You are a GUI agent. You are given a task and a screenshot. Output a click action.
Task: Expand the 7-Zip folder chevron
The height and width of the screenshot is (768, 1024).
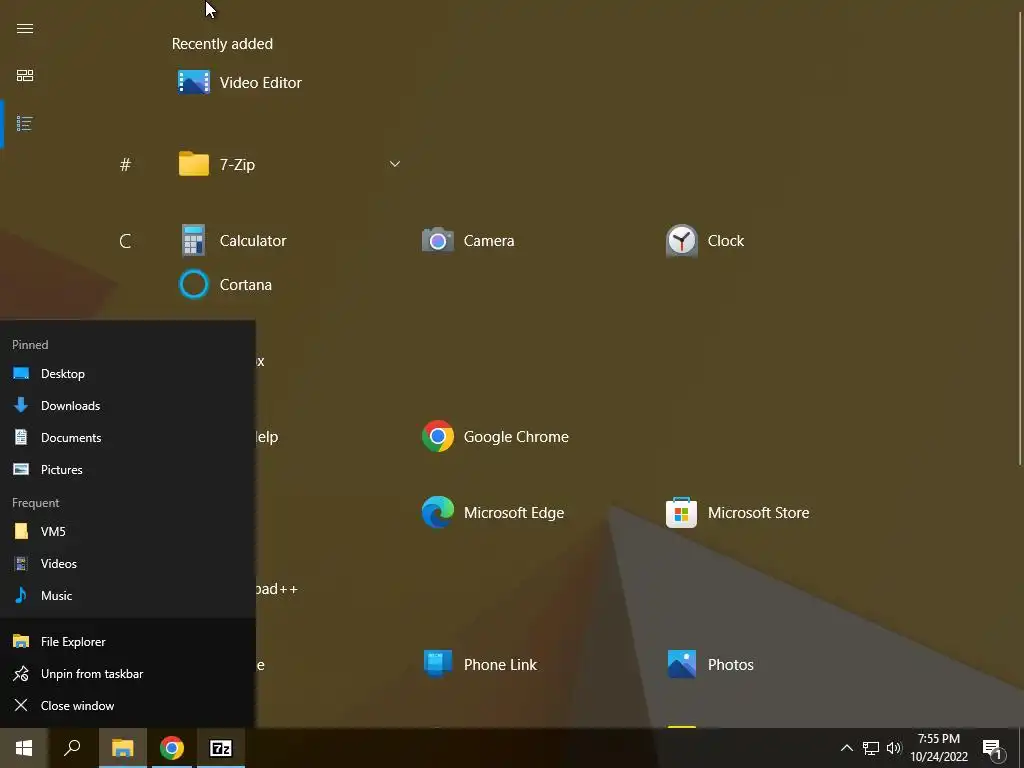coord(394,164)
